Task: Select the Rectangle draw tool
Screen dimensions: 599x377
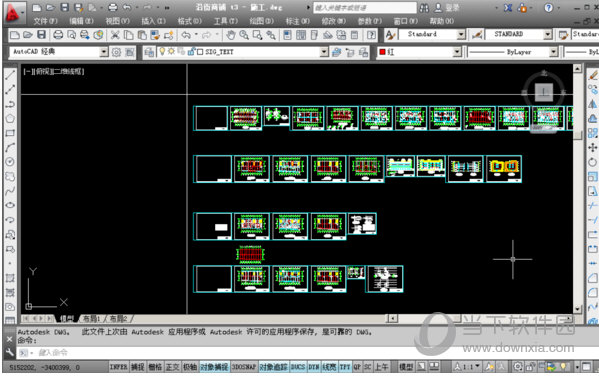Action: click(10, 133)
